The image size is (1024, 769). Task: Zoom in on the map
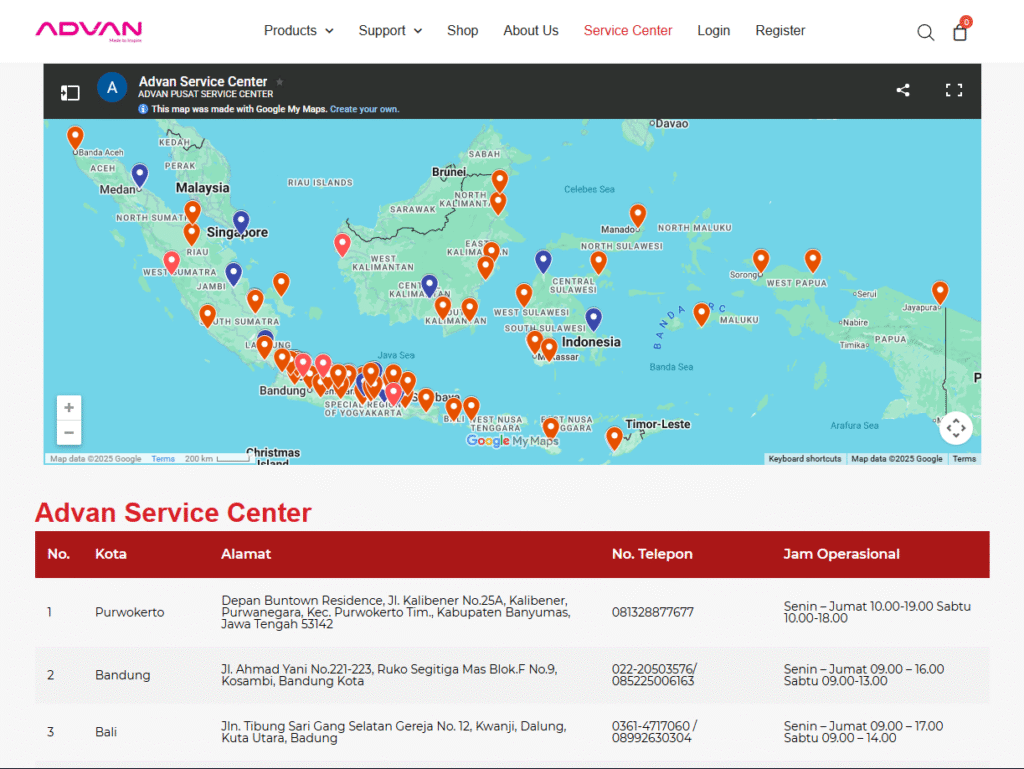69,408
